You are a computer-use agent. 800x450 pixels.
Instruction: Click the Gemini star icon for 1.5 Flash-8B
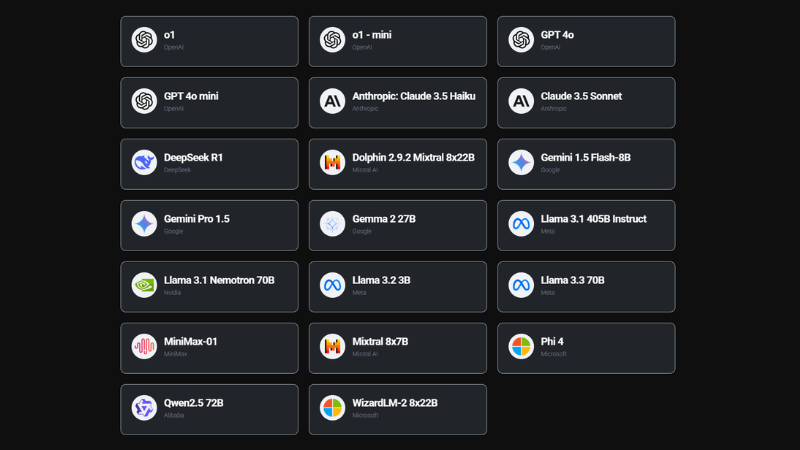521,162
